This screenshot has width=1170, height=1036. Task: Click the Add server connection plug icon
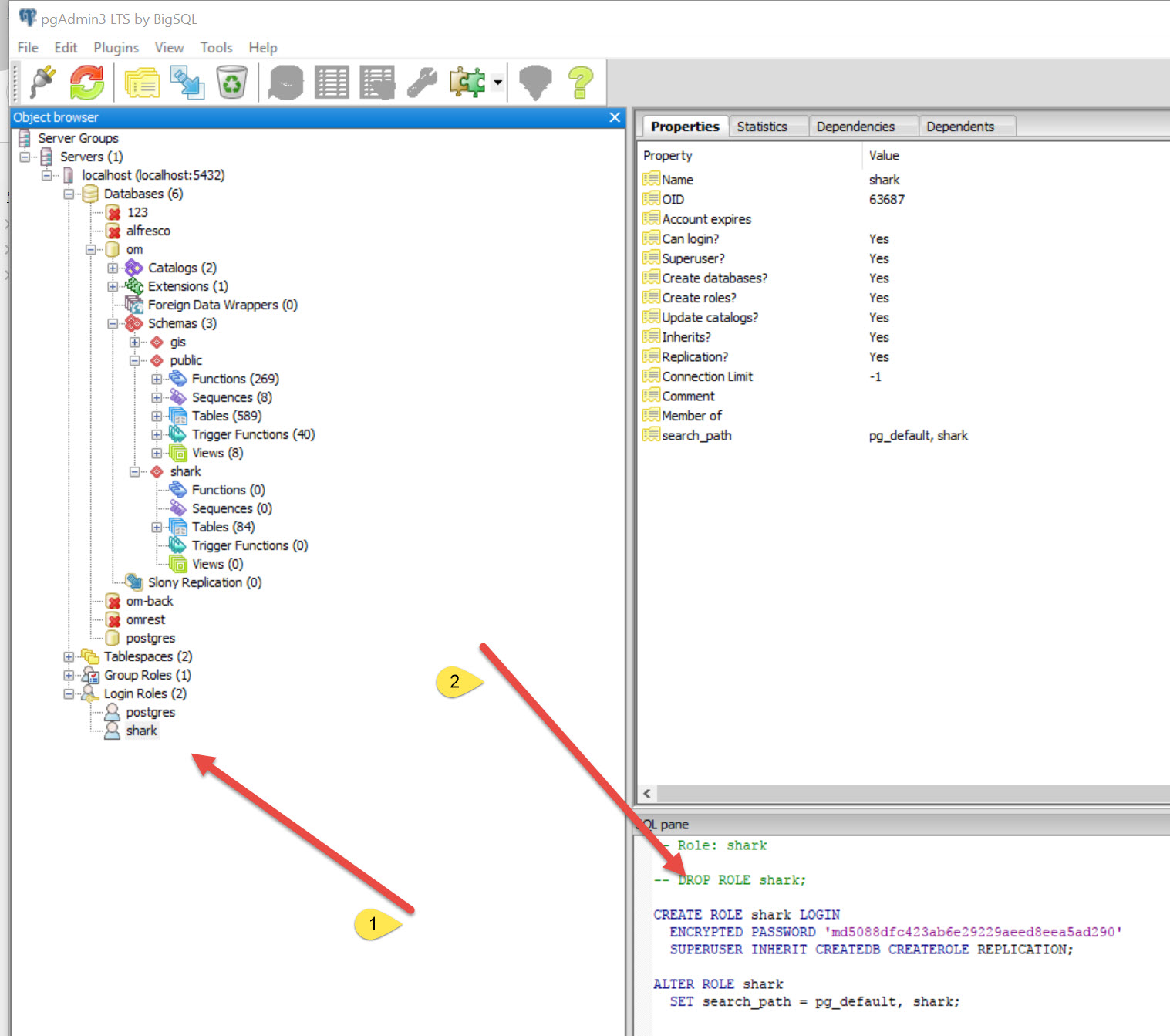(x=42, y=82)
